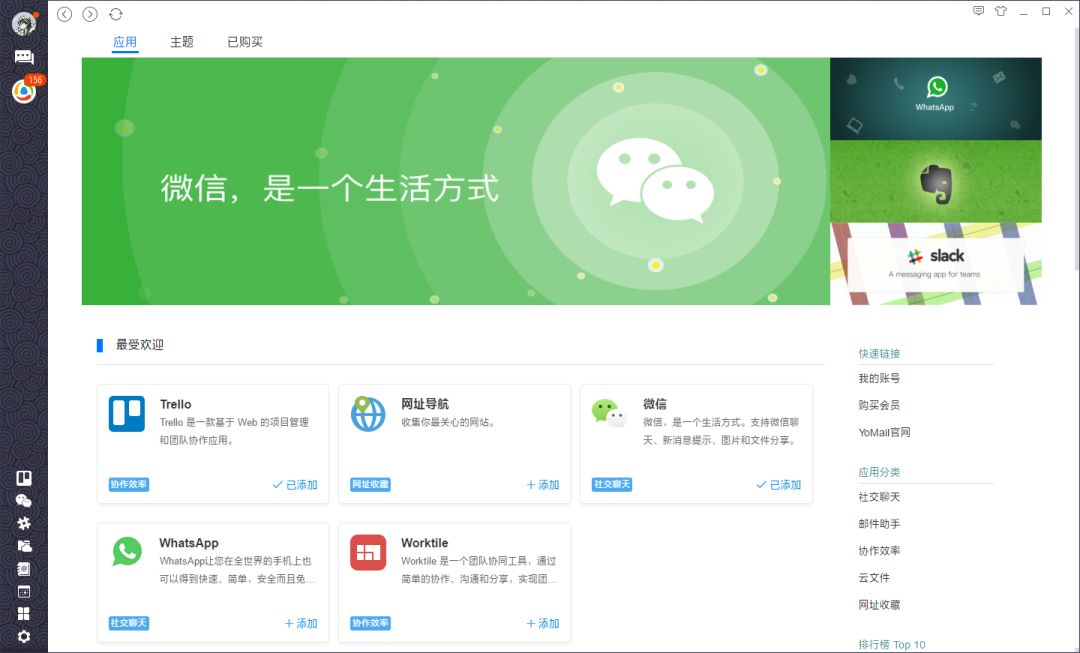
Task: Click 协作效率 tag on Trello card
Action: pyautogui.click(x=129, y=484)
